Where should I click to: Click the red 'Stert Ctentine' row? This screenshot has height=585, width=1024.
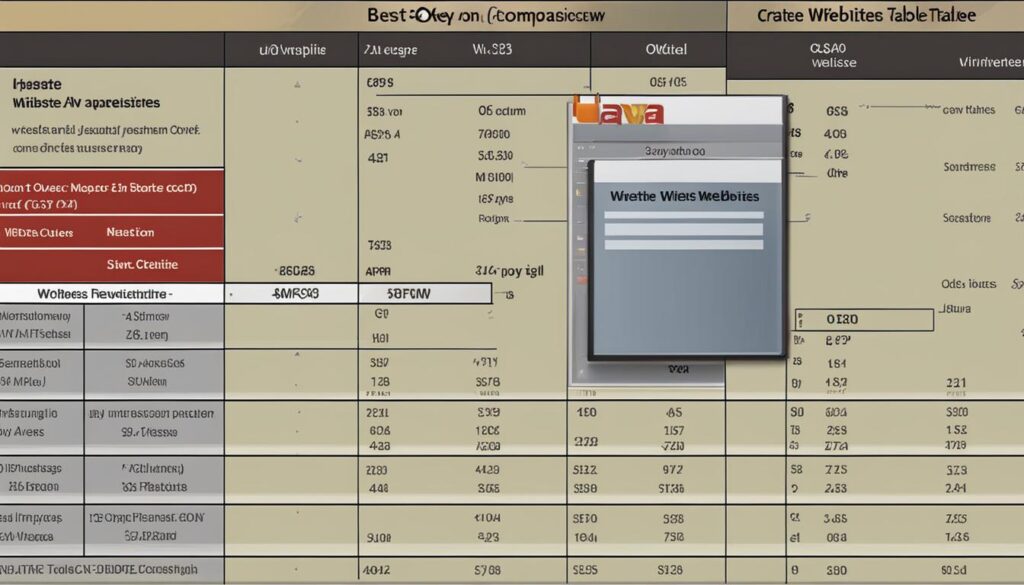coord(112,265)
